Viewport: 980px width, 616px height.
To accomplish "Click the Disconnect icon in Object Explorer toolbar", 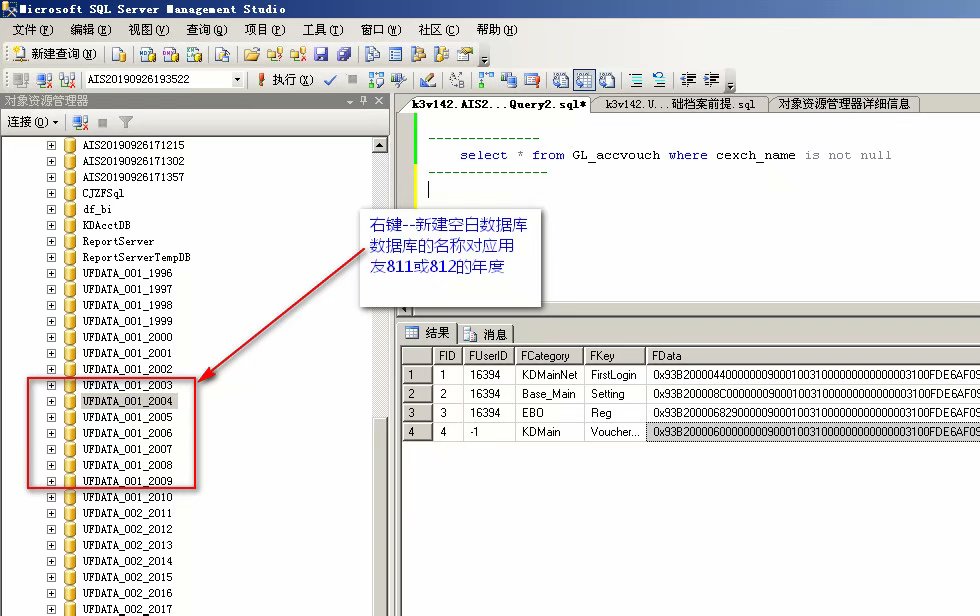I will tap(80, 122).
